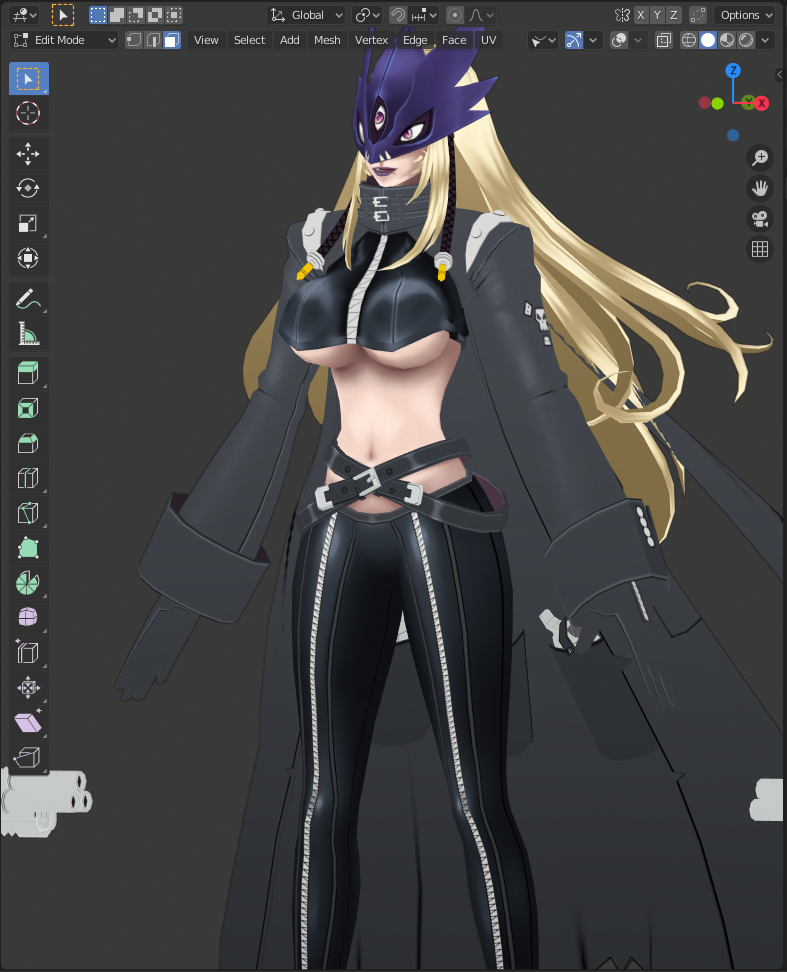Select the Rip Region tool
This screenshot has width=787, height=972.
tap(29, 756)
